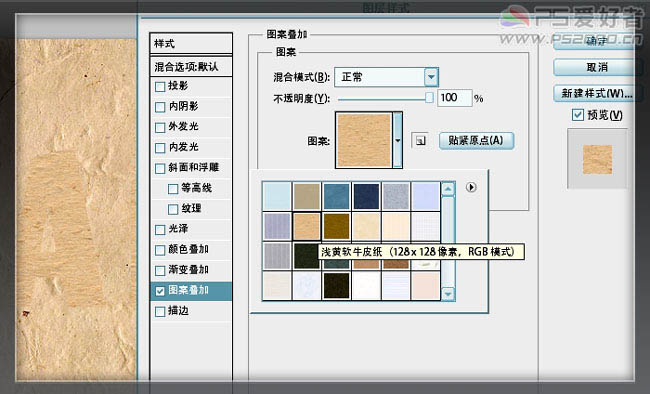650x394 pixels.
Task: Choose the dark navy blue pattern swatch
Action: click(366, 196)
